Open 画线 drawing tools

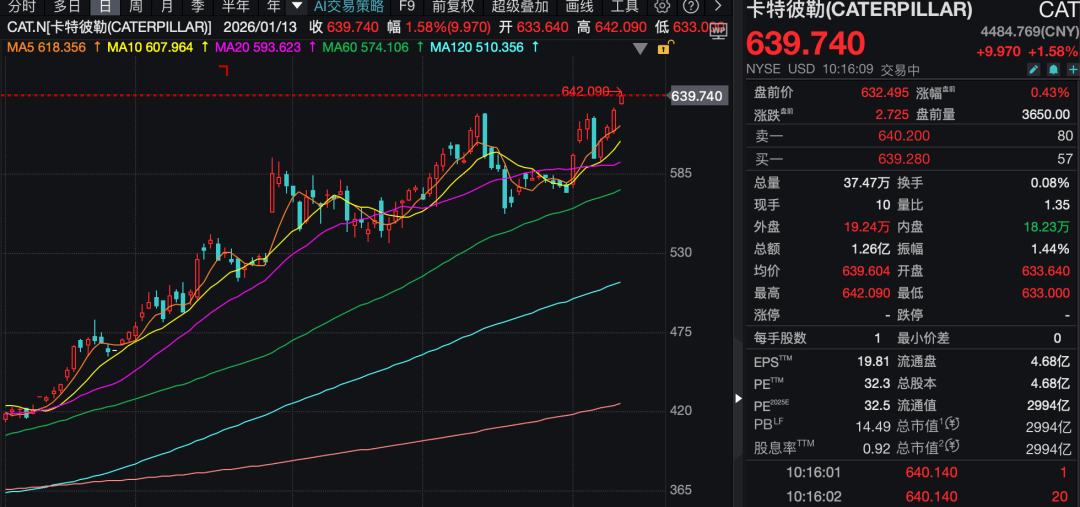(580, 5)
